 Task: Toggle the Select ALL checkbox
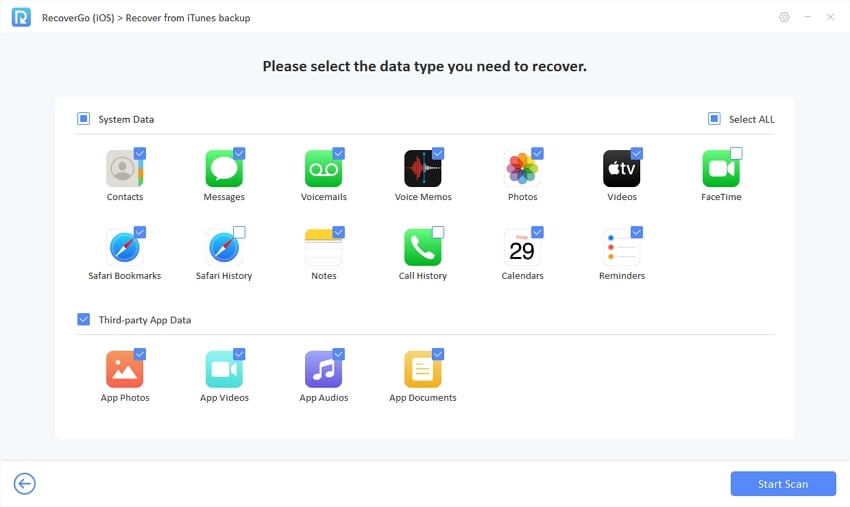pyautogui.click(x=714, y=119)
